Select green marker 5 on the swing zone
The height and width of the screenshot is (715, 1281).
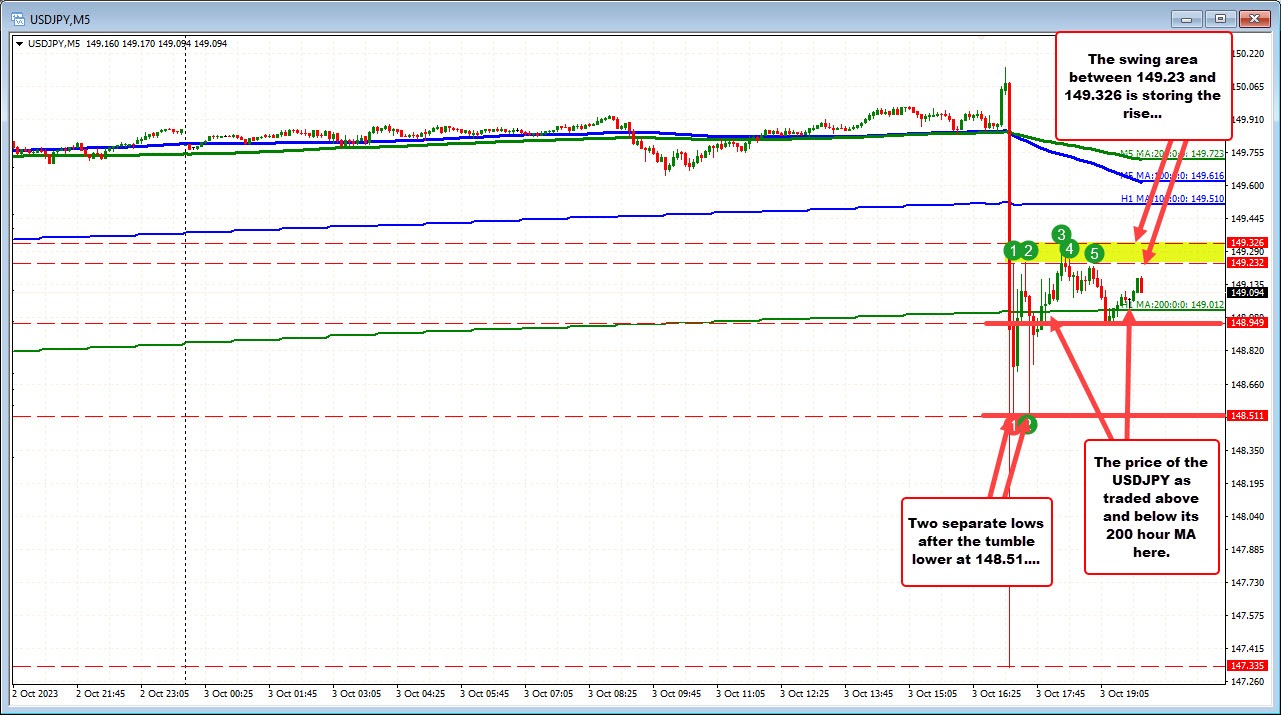[x=1094, y=254]
